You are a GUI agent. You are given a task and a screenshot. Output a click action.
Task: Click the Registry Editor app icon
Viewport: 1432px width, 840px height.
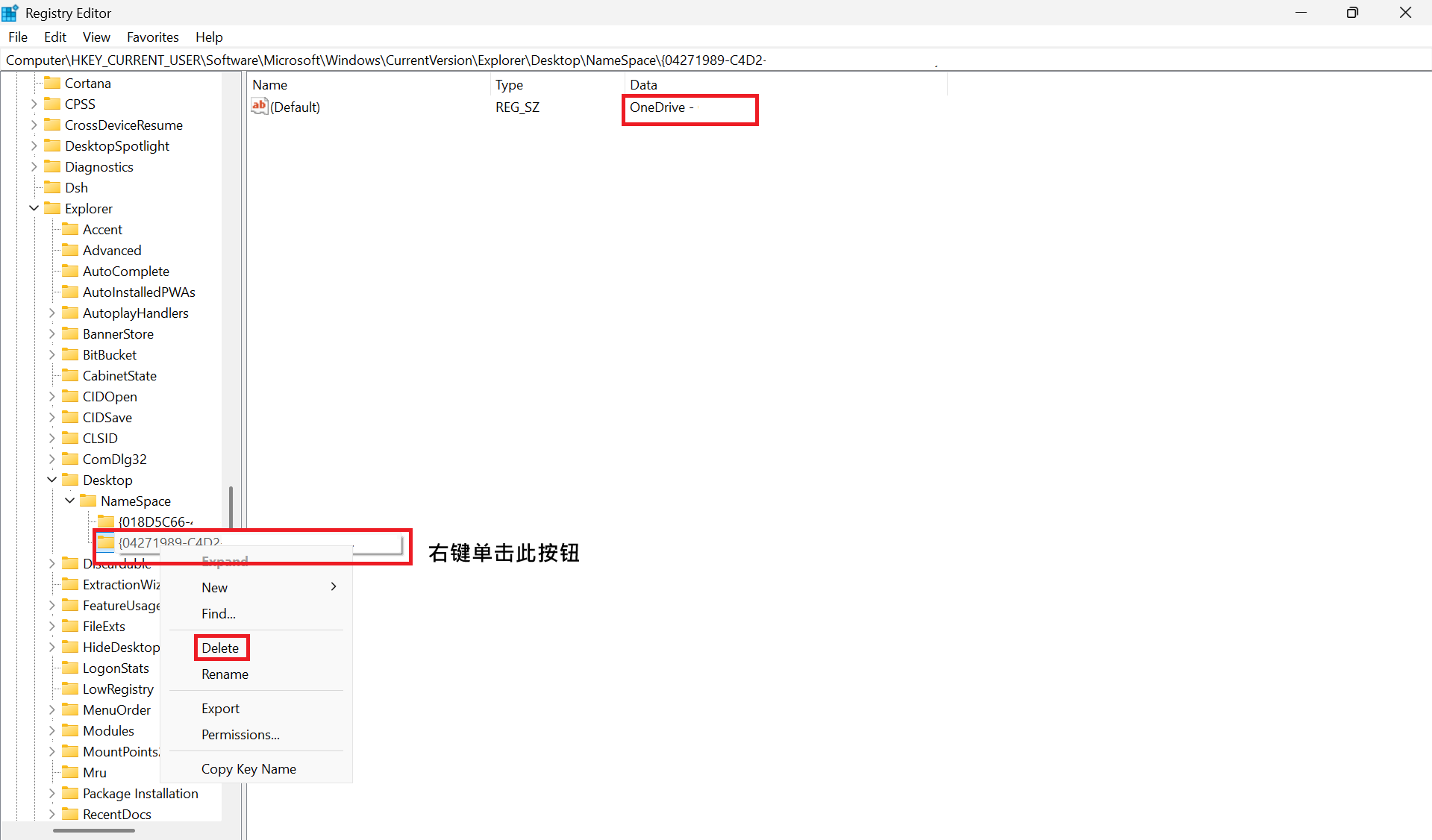(x=10, y=13)
